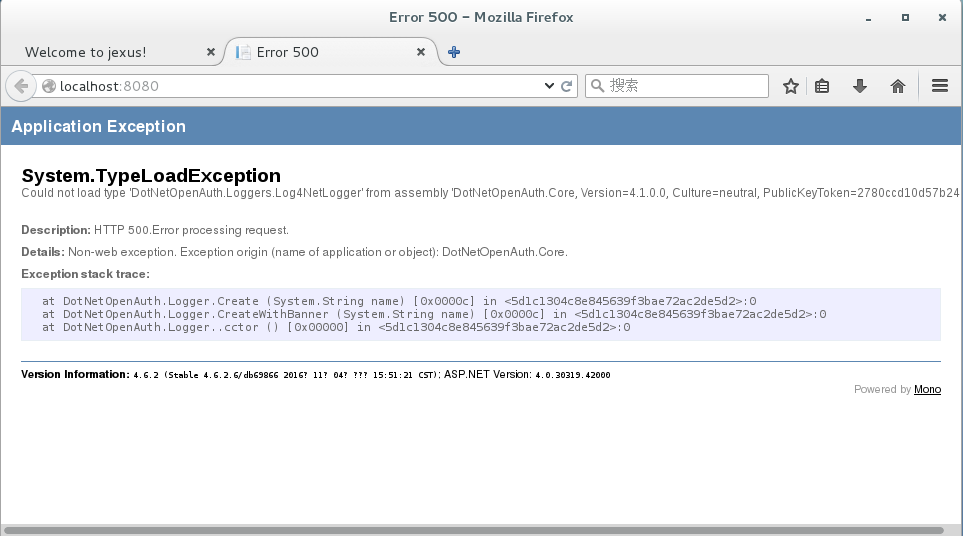Click the magnifier icon in search box
The image size is (963, 536).
click(597, 86)
